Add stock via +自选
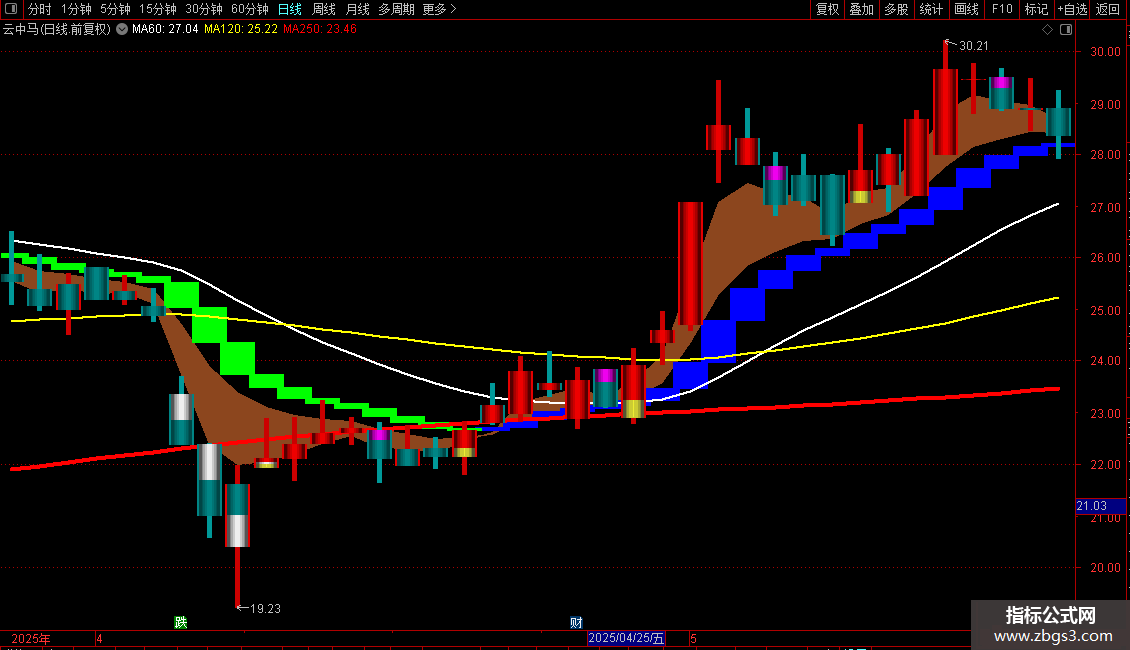Viewport: 1130px width, 650px height. (1072, 9)
